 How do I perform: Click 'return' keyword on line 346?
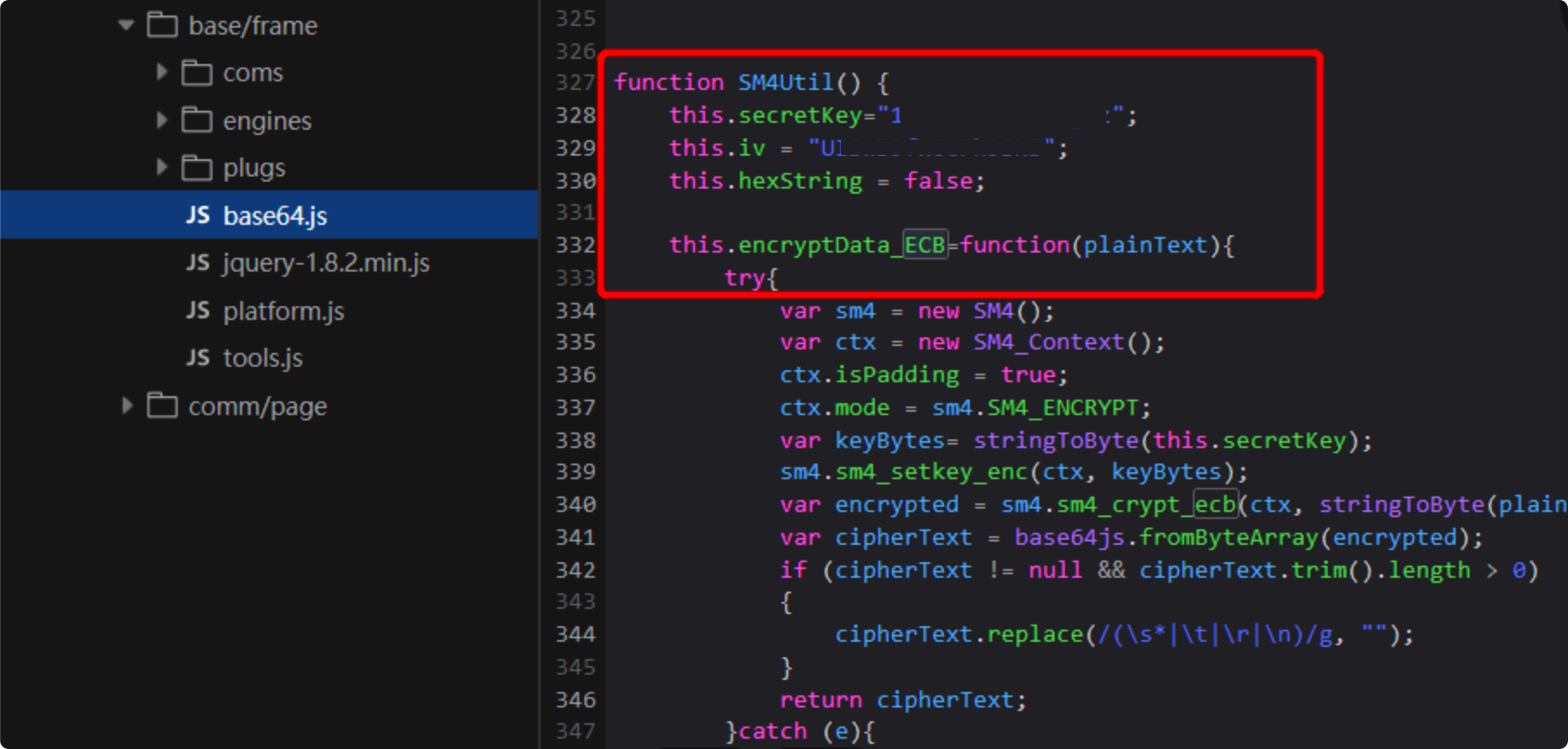pyautogui.click(x=821, y=700)
